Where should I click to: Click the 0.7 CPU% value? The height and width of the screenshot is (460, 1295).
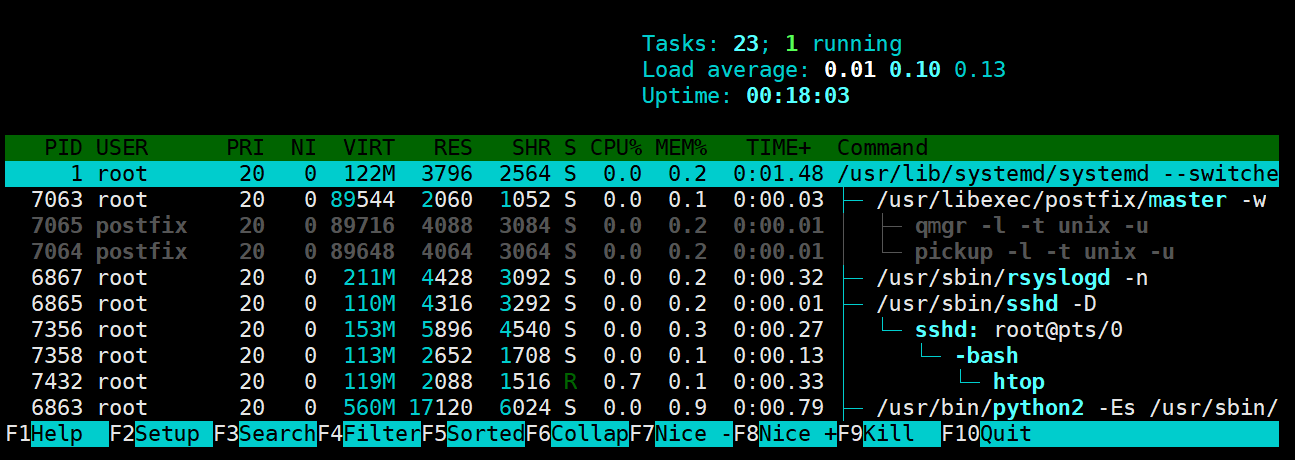pos(622,382)
